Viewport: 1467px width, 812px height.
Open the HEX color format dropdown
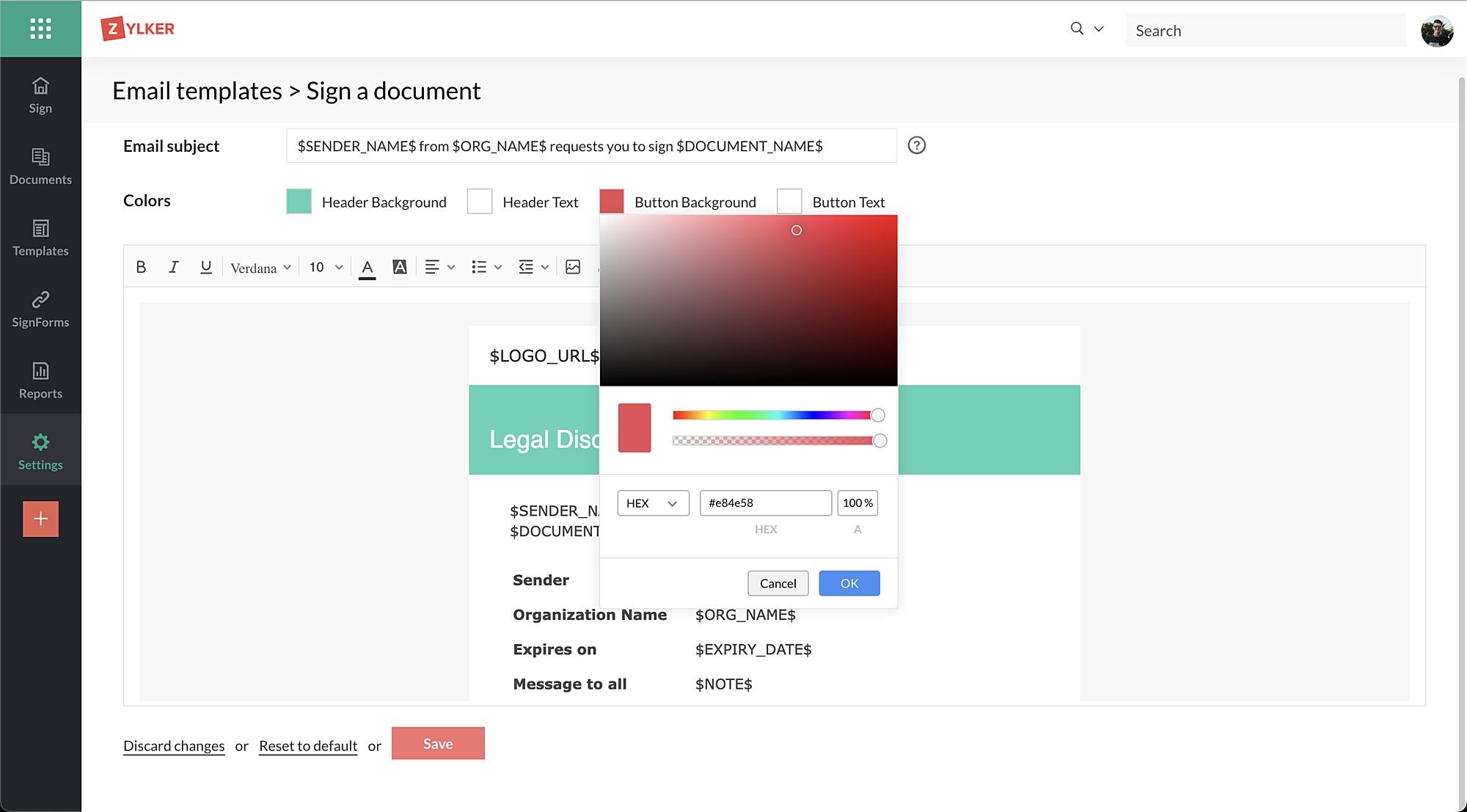pos(652,503)
